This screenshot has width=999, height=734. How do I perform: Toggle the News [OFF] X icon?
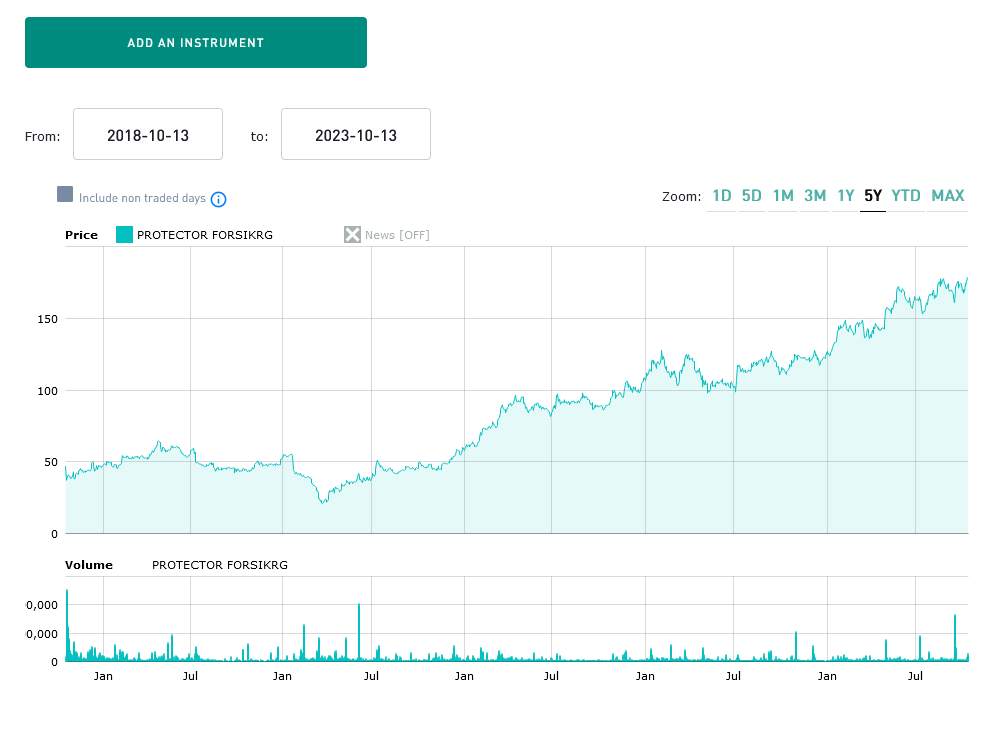click(352, 235)
